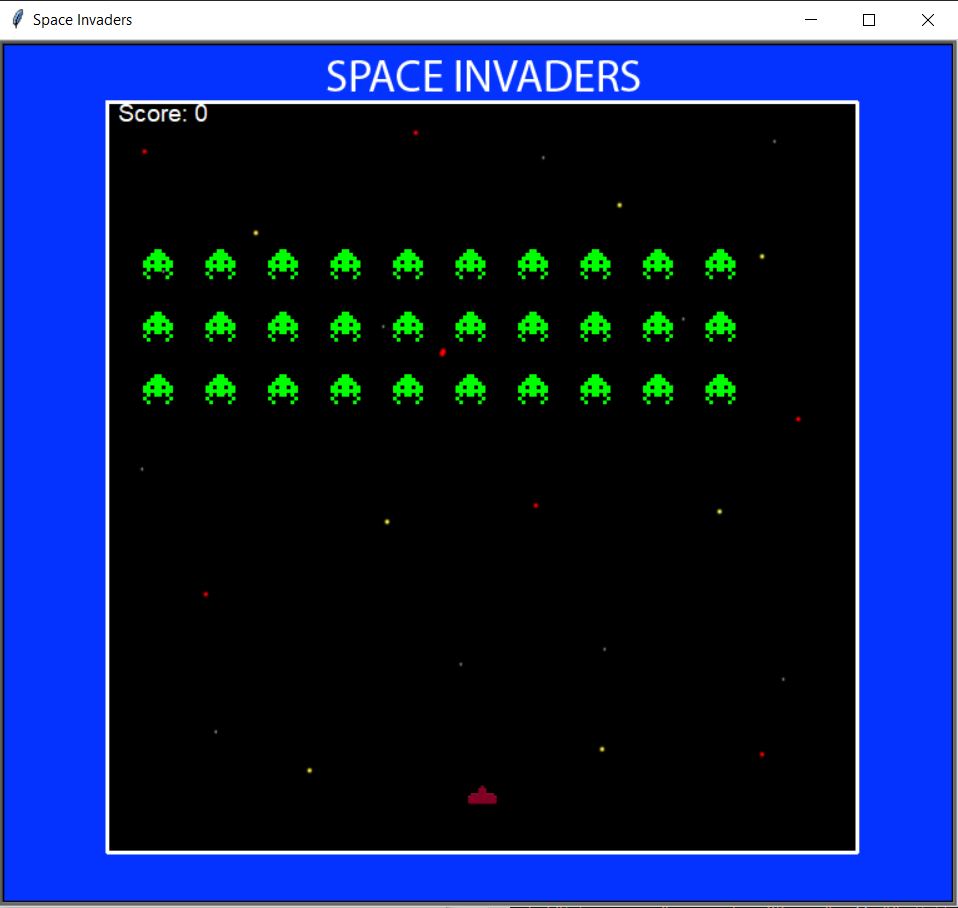Target the last alien in the bottom row
This screenshot has height=908, width=958.
tap(720, 389)
